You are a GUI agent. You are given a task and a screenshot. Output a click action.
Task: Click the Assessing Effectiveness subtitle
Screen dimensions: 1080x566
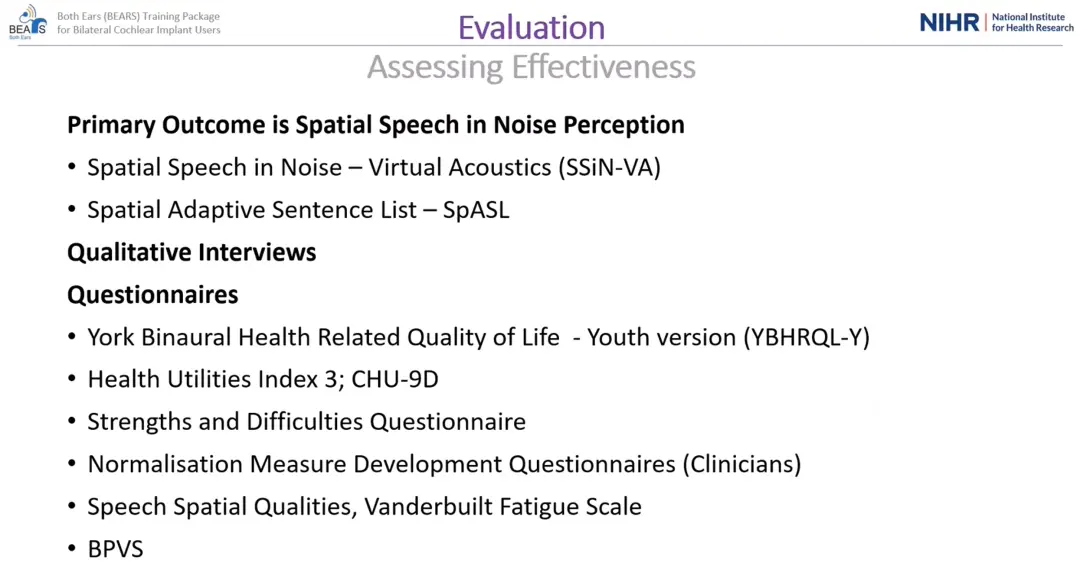pos(531,67)
